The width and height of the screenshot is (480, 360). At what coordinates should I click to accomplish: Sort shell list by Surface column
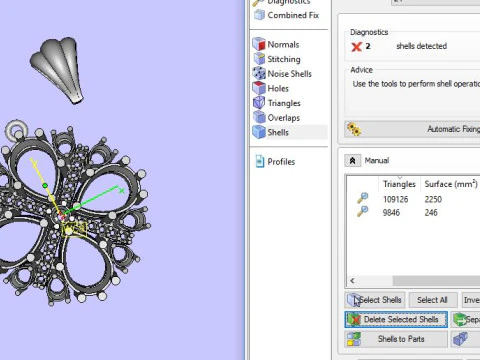click(451, 184)
